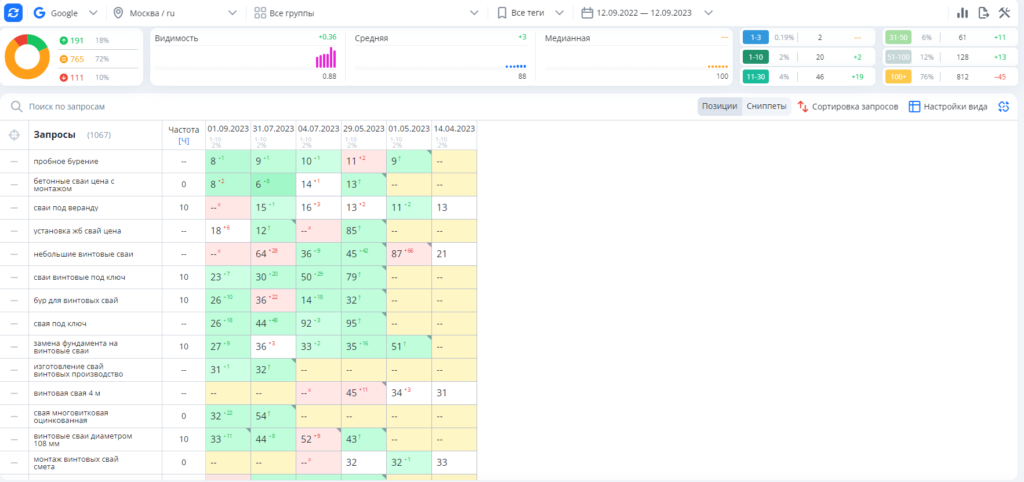The image size is (1024, 482).
Task: Select the 14.04.2023 date column header
Action: (454, 129)
